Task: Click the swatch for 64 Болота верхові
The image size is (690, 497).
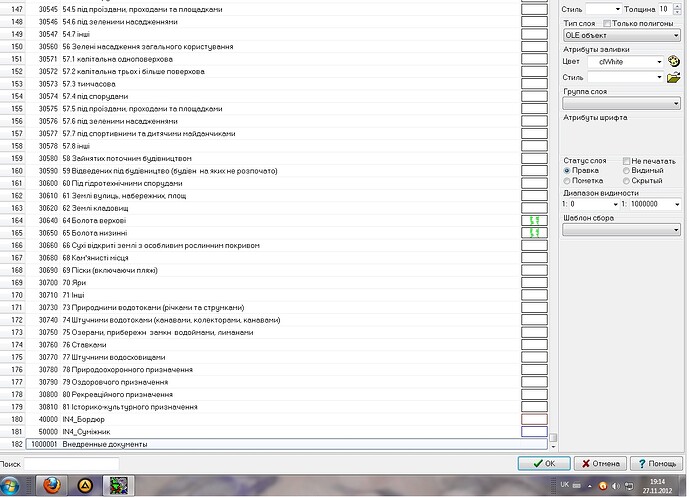Action: 534,221
